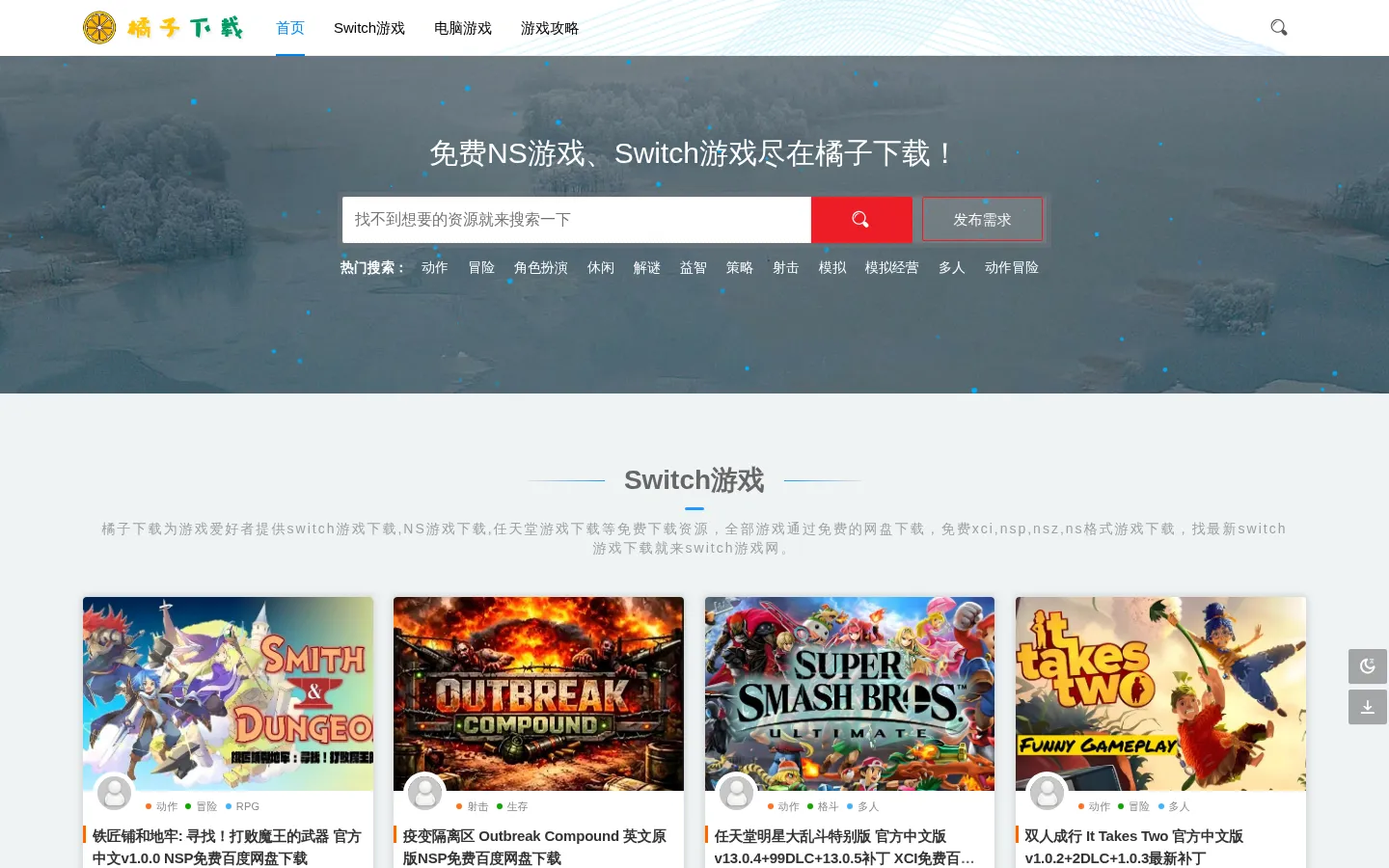Screen dimensions: 1389x868
Task: Click 冒险 tag on It Takes Two card
Action: point(1133,806)
